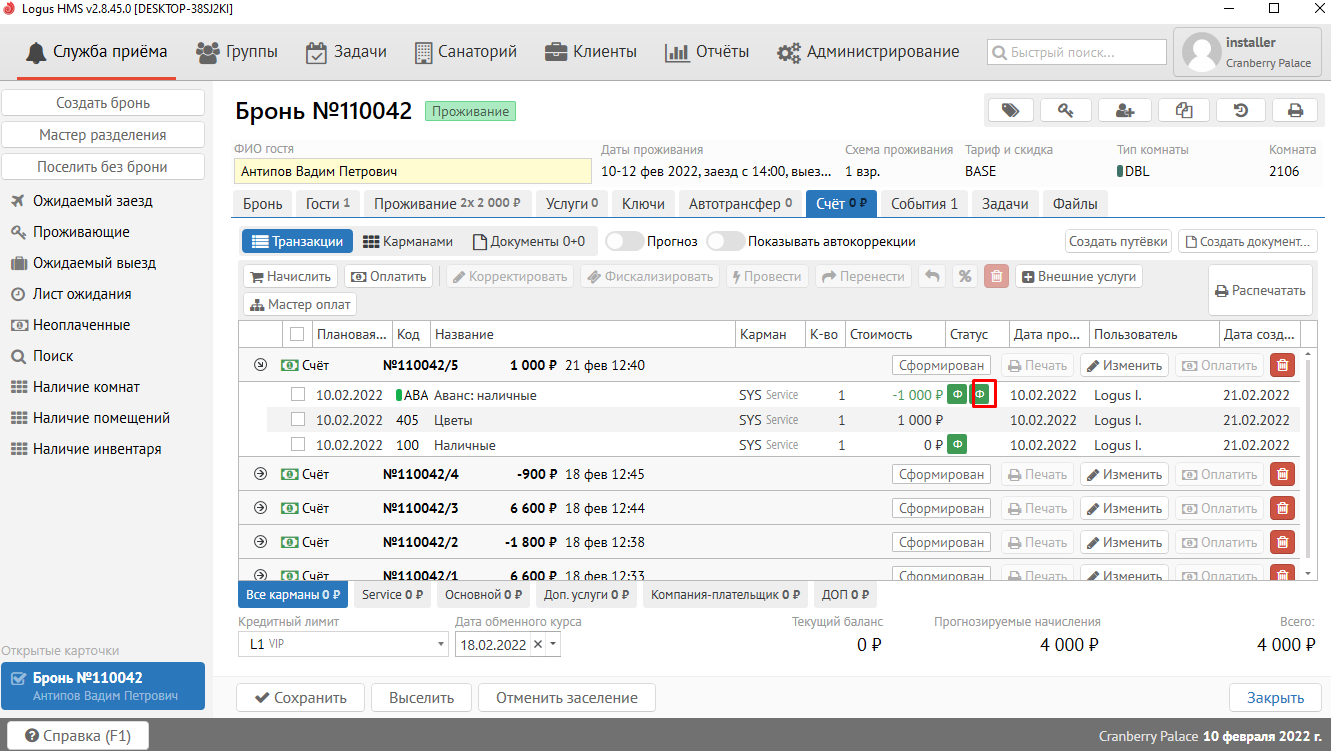Open the Кредитный лимит dropdown
The height and width of the screenshot is (751, 1331).
point(441,645)
